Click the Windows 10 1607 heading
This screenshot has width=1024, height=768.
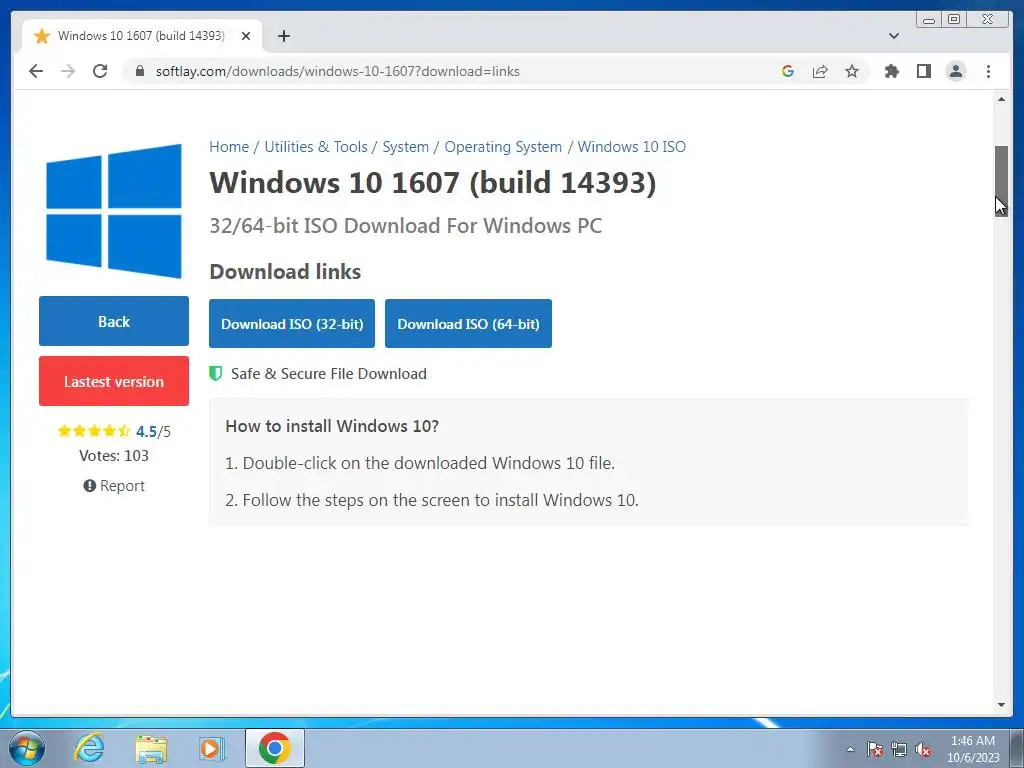(432, 182)
